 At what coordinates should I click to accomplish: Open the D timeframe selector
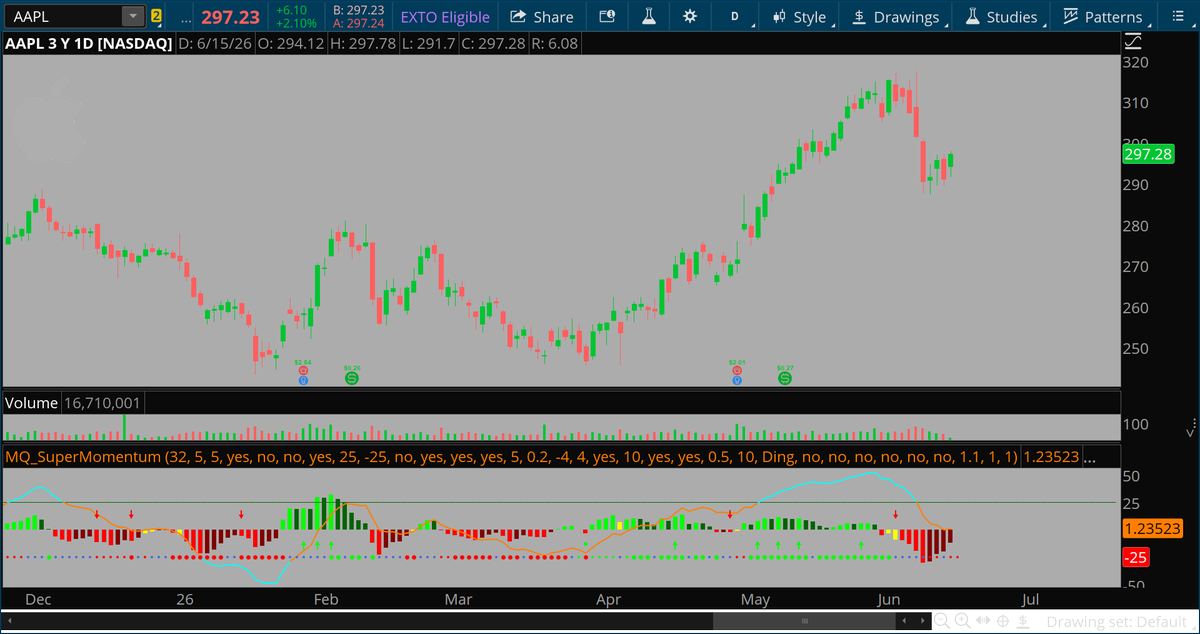[737, 17]
